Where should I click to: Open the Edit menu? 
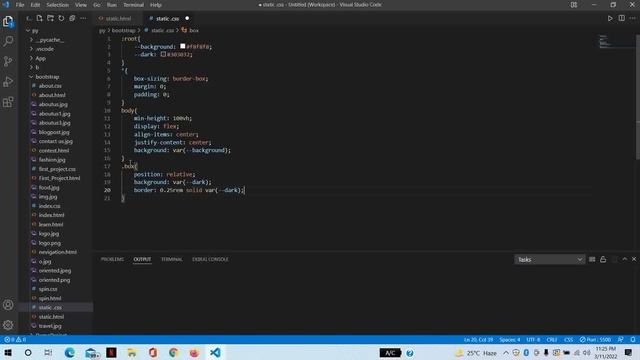(35, 5)
